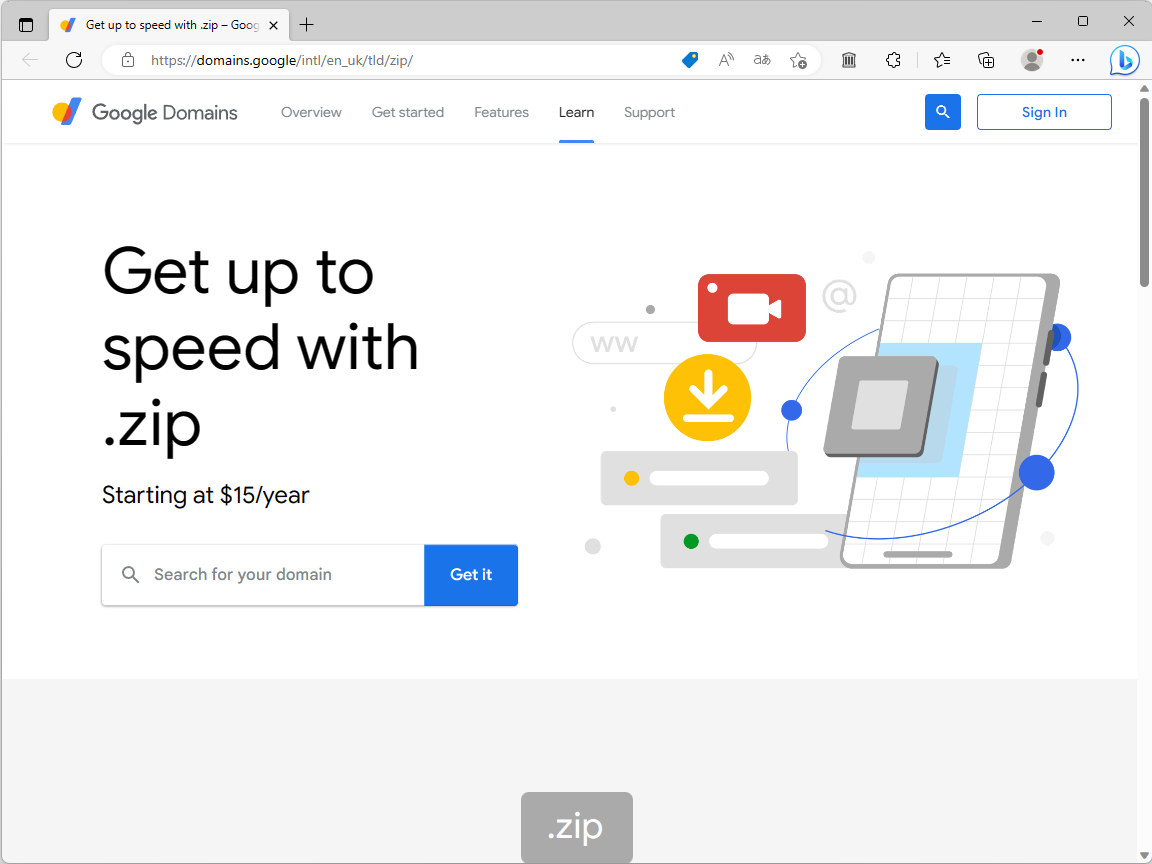This screenshot has height=864, width=1152.
Task: Open the Collections icon
Action: click(x=986, y=60)
